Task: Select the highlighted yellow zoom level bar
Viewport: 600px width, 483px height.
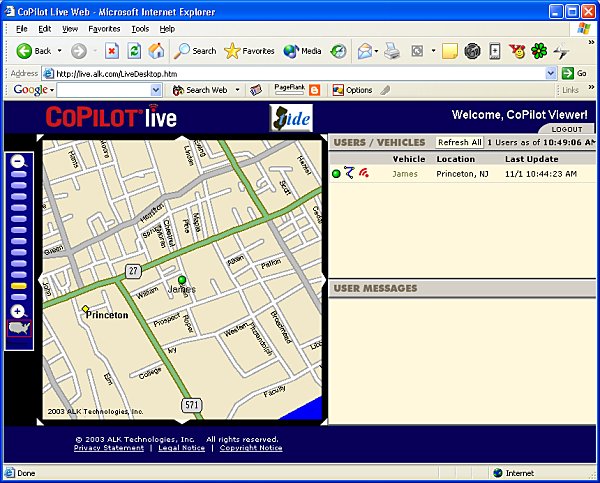Action: coord(19,286)
